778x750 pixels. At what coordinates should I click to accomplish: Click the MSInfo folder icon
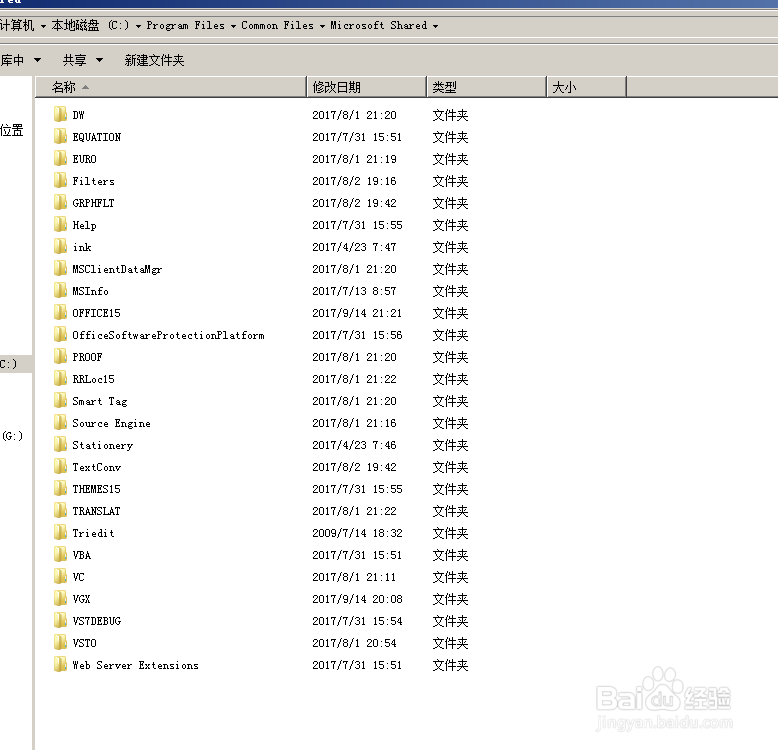click(60, 291)
